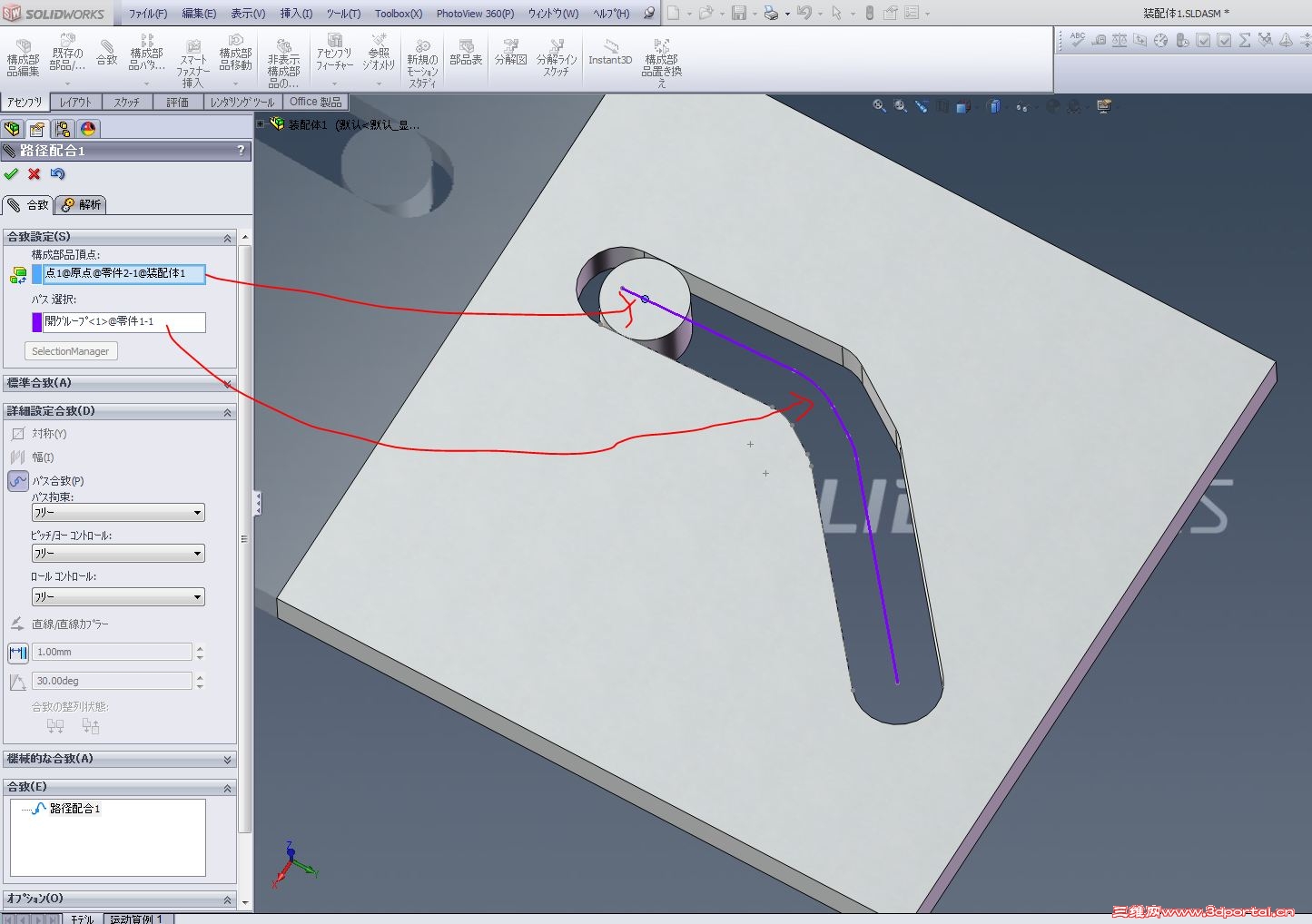Click the 分解ラインスケッチ explode line sketch tool
This screenshot has height=924, width=1312.
(x=557, y=58)
